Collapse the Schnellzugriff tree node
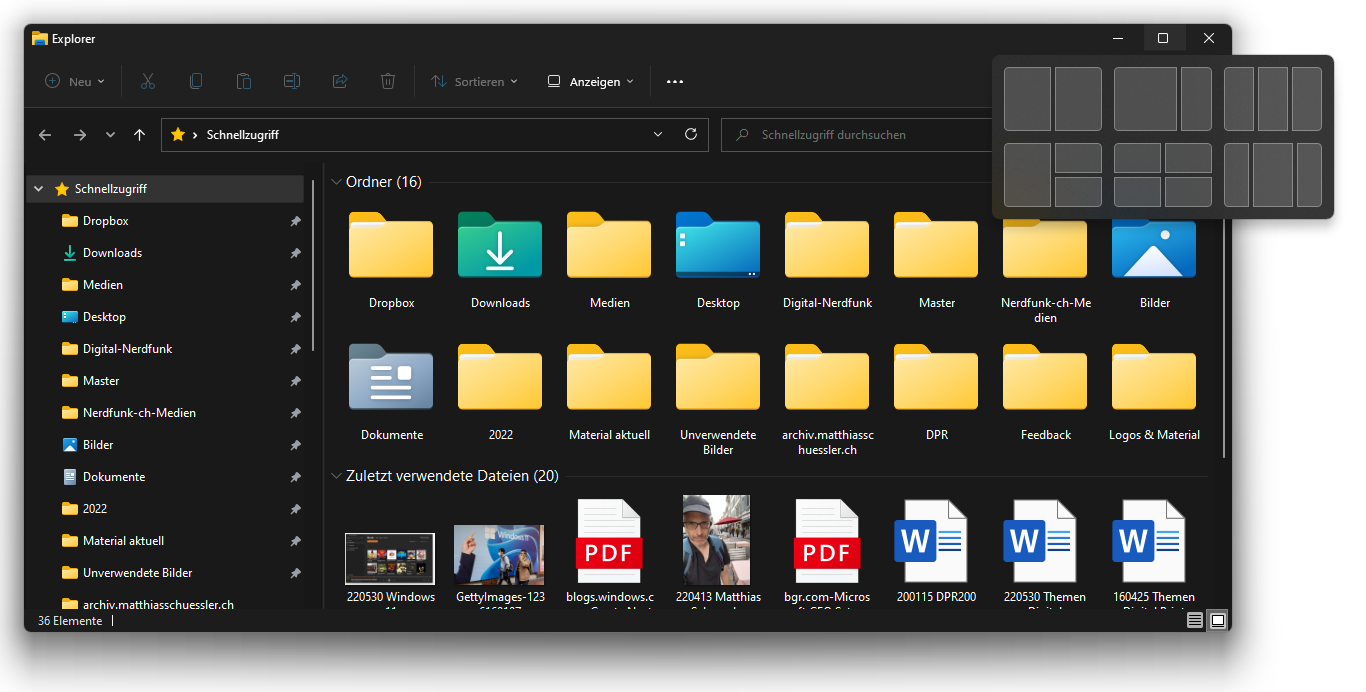This screenshot has height=692, width=1366. pos(39,189)
